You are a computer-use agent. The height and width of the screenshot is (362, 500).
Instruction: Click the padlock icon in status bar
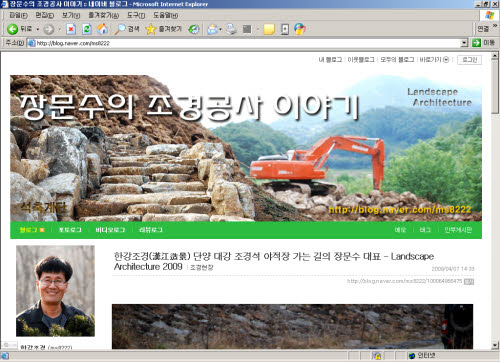click(377, 356)
